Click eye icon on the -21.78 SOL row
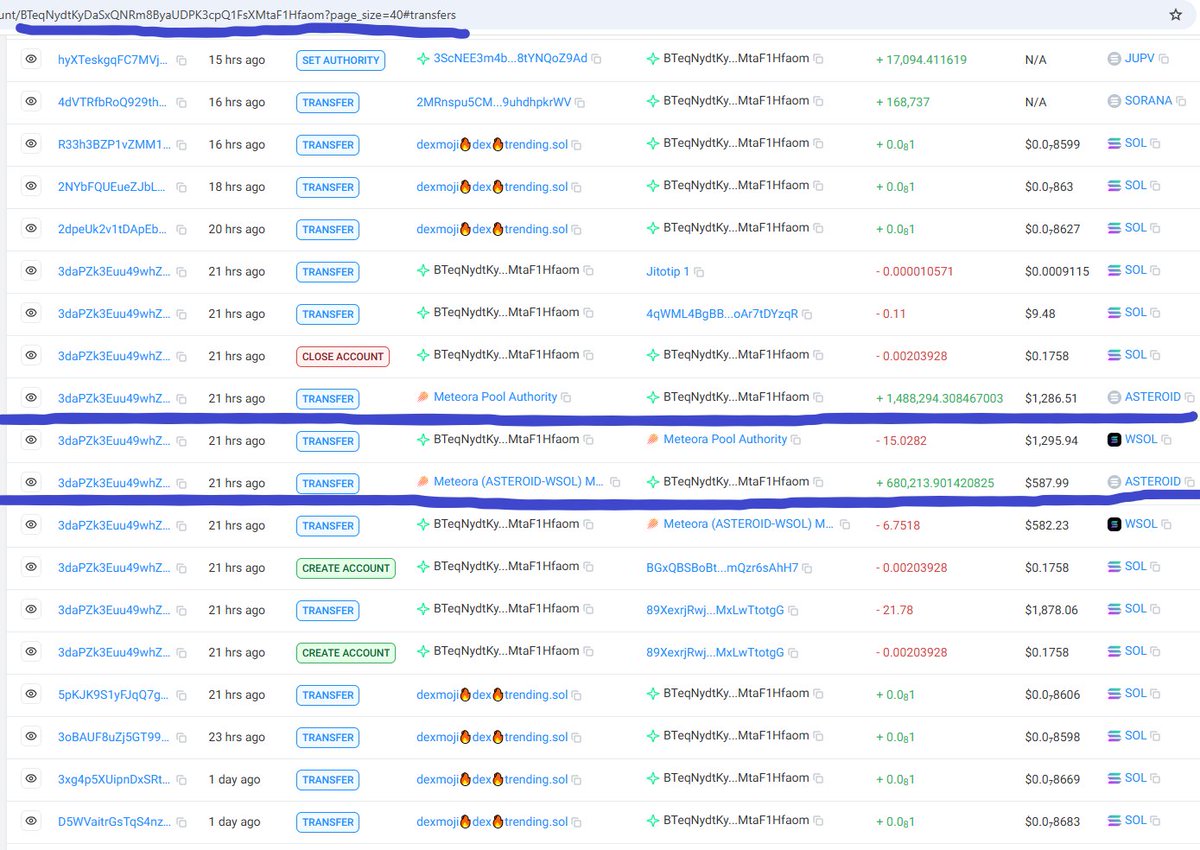Image resolution: width=1200 pixels, height=850 pixels. (x=31, y=610)
